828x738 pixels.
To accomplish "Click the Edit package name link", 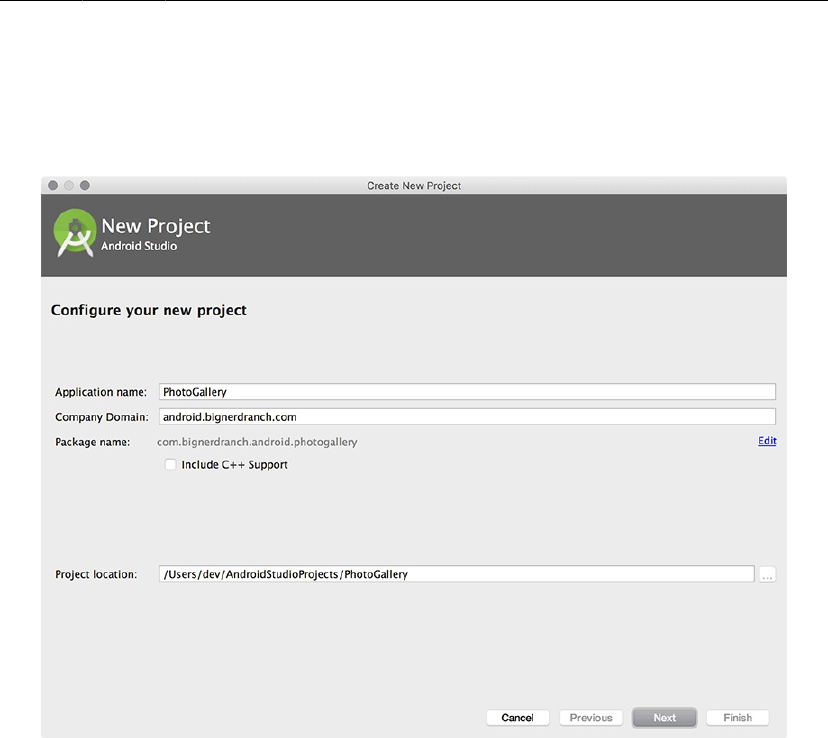I will coord(767,441).
